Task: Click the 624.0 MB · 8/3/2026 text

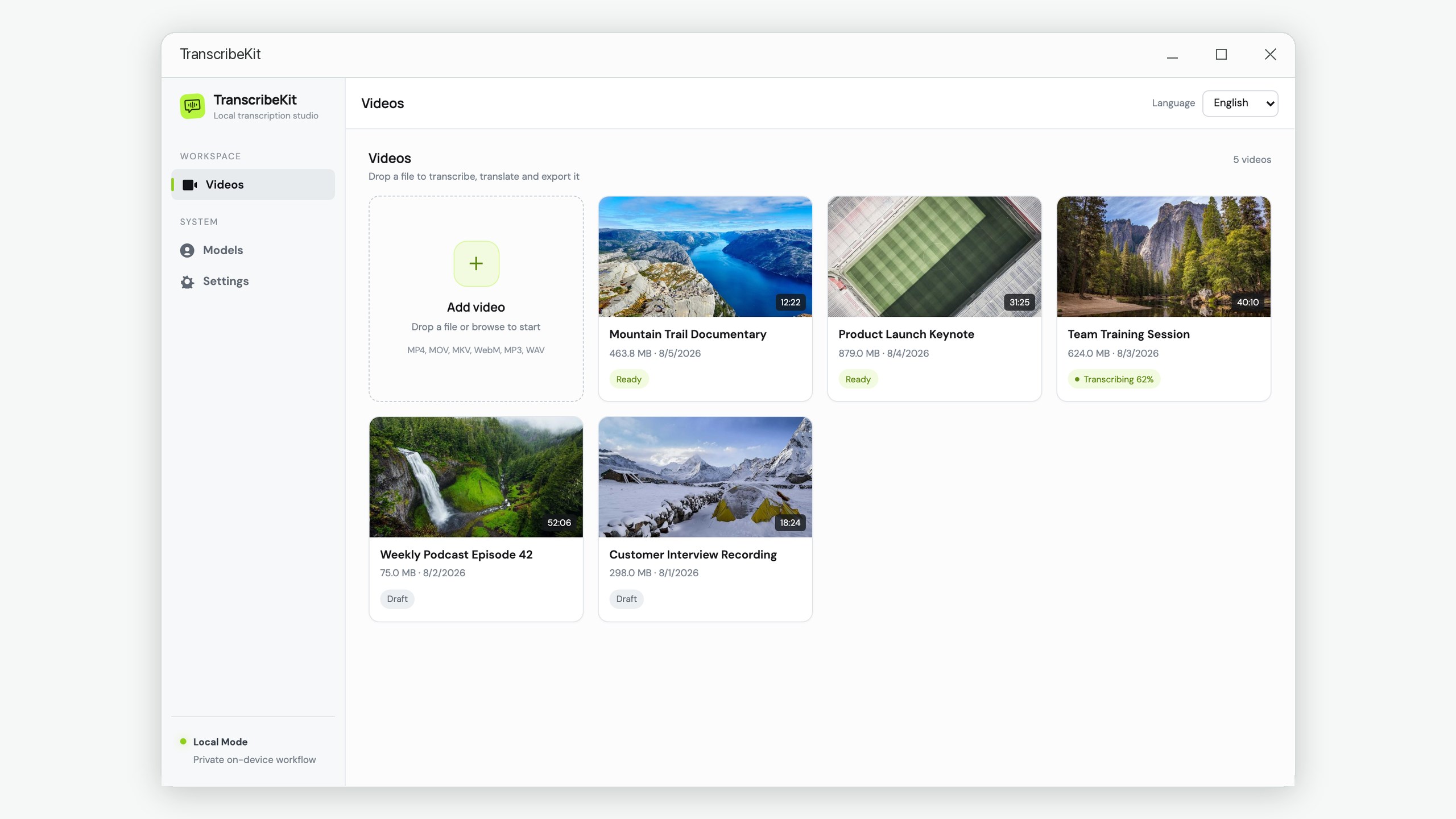Action: [x=1112, y=353]
